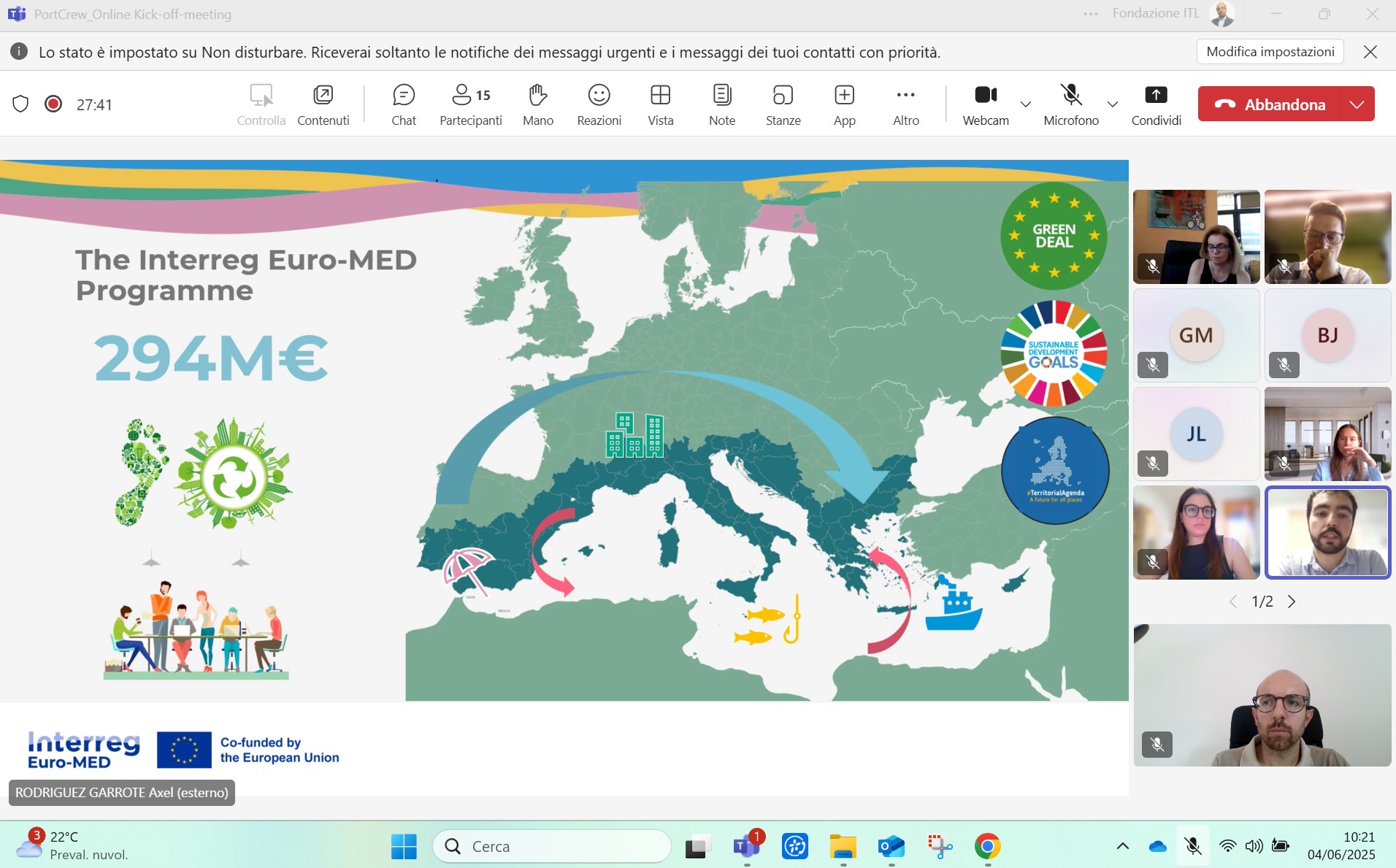Viewport: 1396px width, 868px height.
Task: Click the 27:41 meeting timer
Action: click(x=94, y=104)
